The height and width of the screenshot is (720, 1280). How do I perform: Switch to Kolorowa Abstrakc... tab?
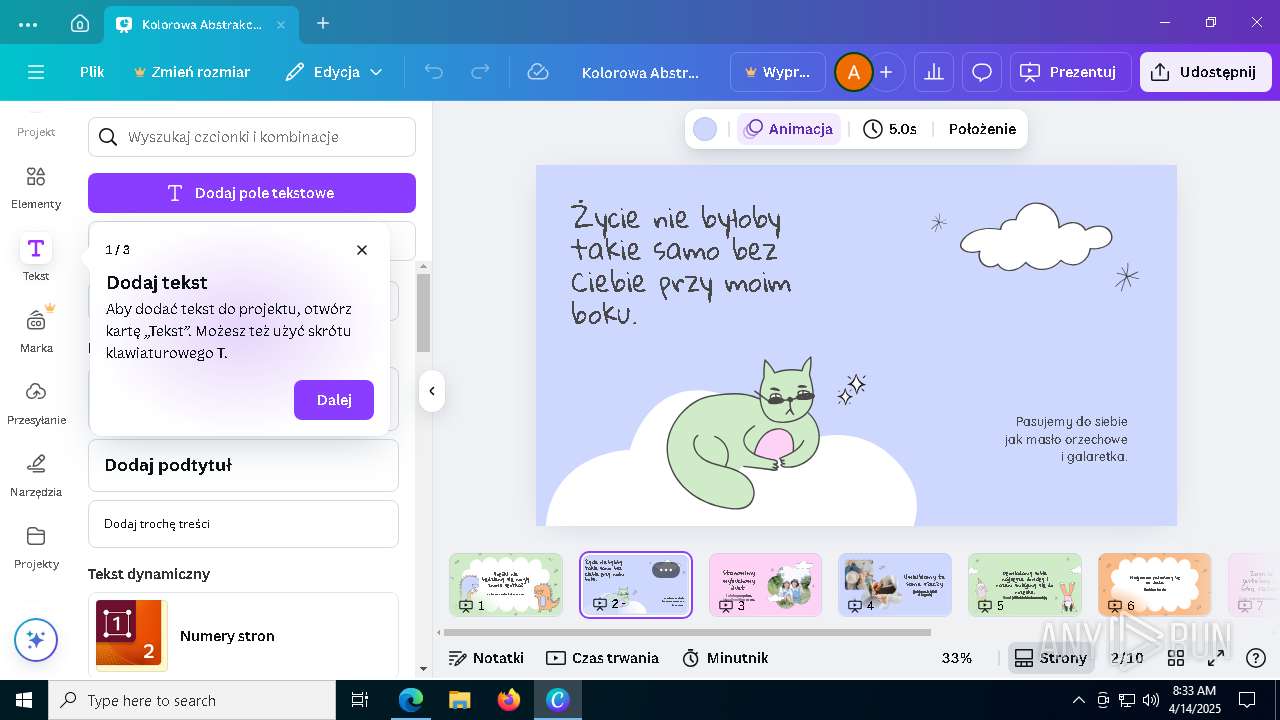(x=201, y=23)
